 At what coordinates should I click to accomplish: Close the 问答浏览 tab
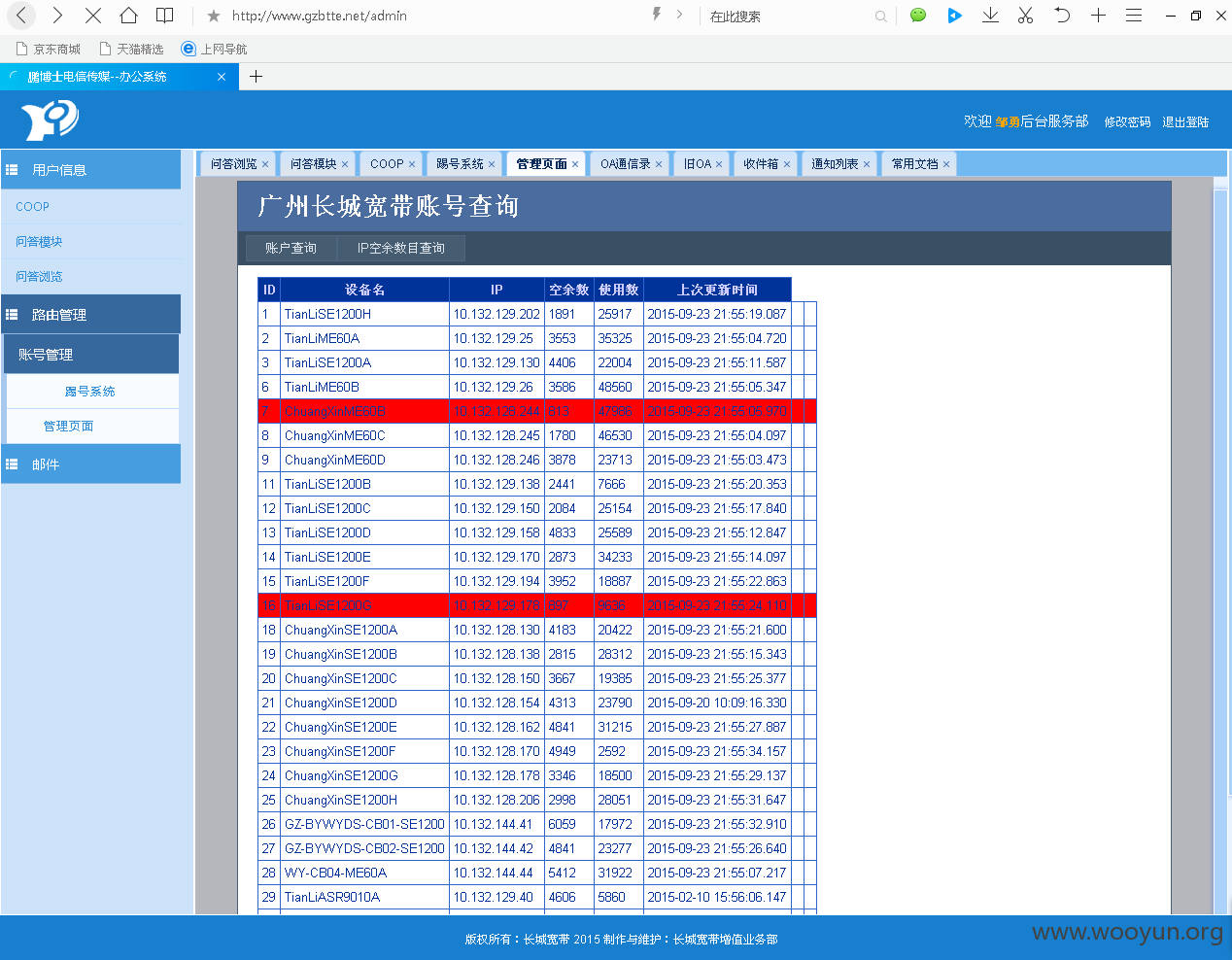(x=265, y=164)
